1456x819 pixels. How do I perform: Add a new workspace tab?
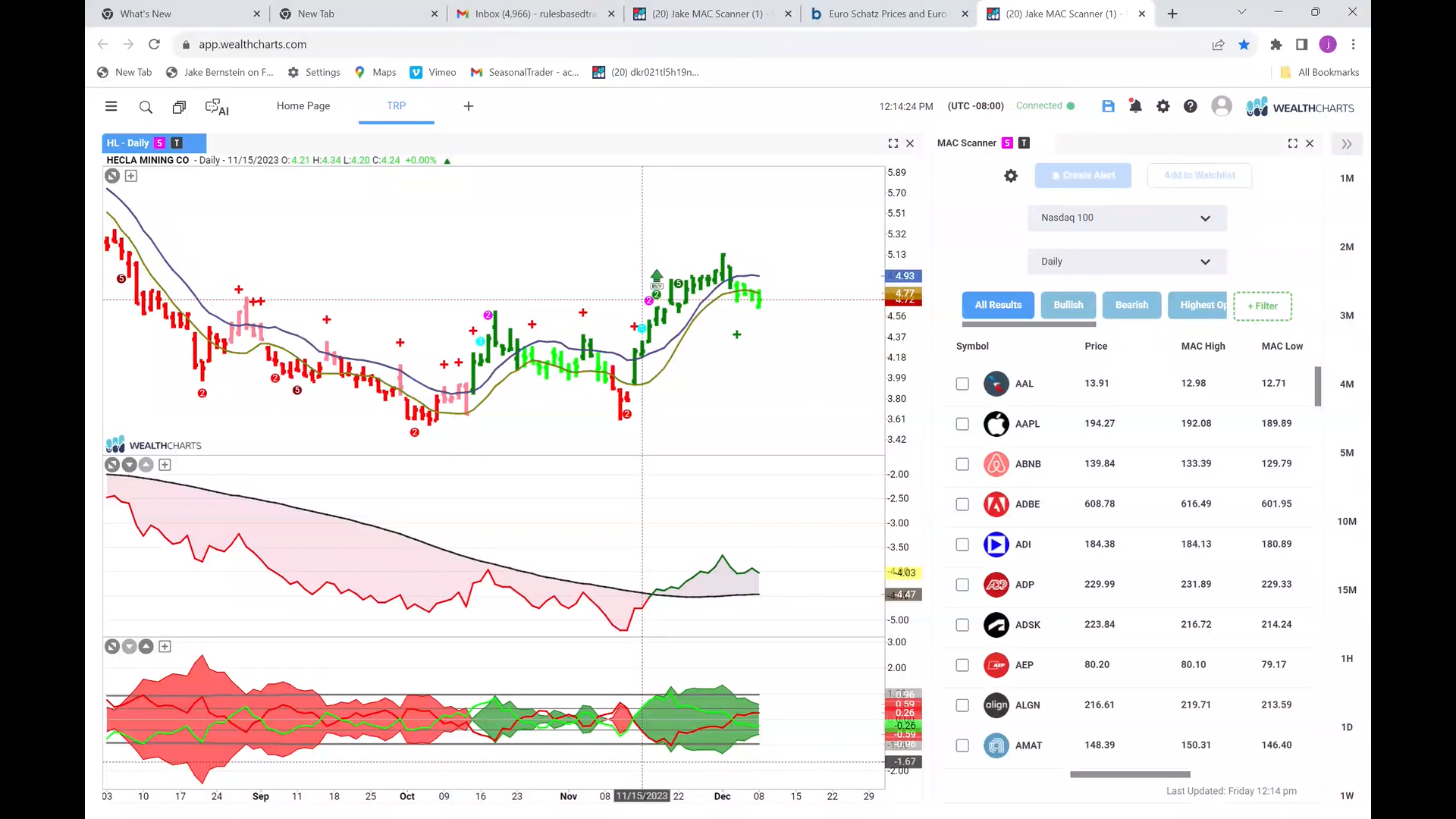click(469, 106)
